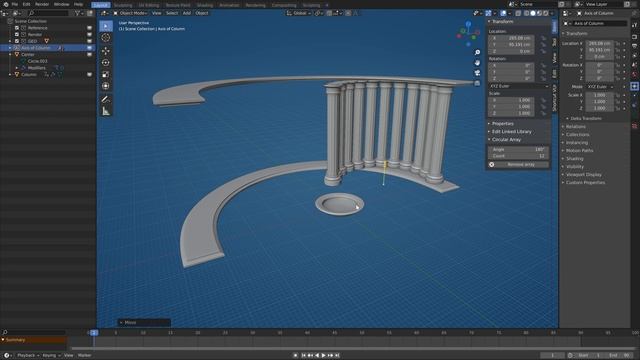
Task: Open the Object Mode dropdown
Action: 130,13
